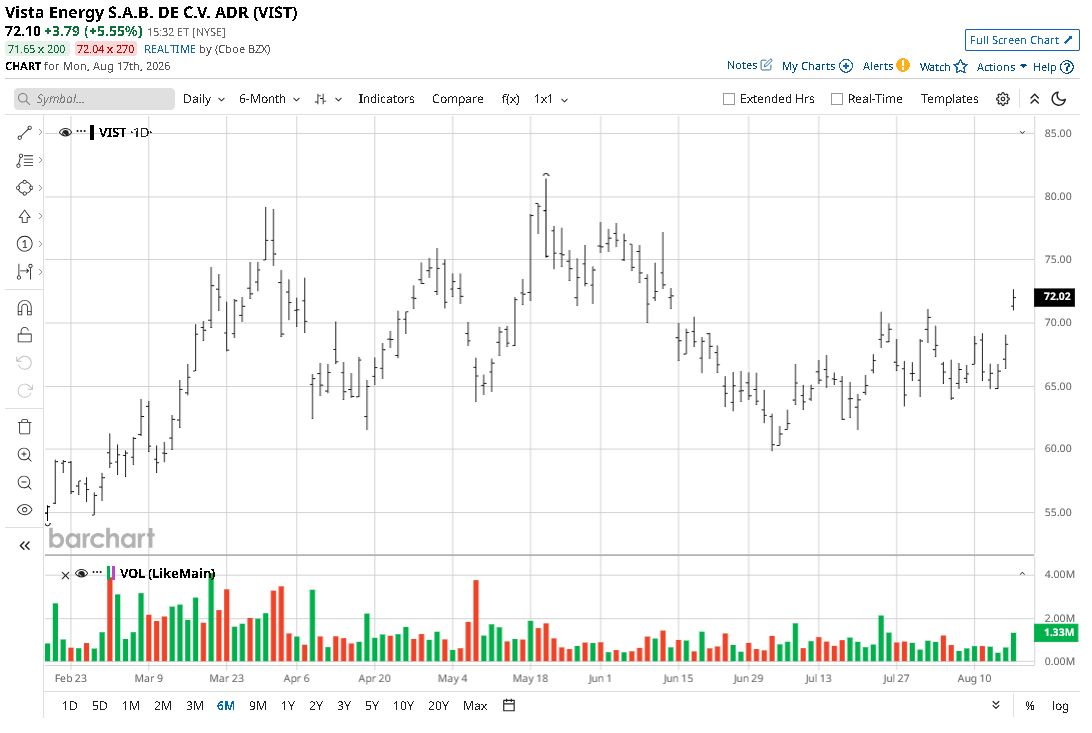Open the Daily frequency dropdown
The image size is (1092, 733).
click(204, 99)
